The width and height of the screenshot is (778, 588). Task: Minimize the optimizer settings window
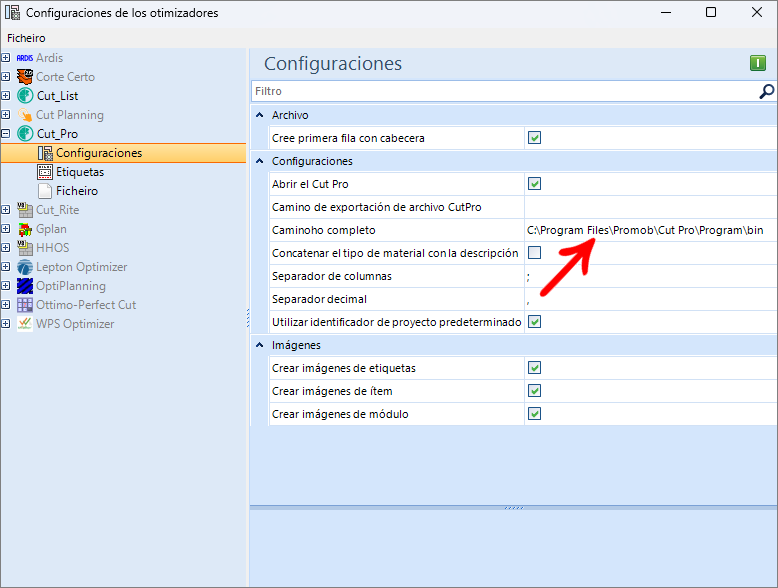point(666,12)
